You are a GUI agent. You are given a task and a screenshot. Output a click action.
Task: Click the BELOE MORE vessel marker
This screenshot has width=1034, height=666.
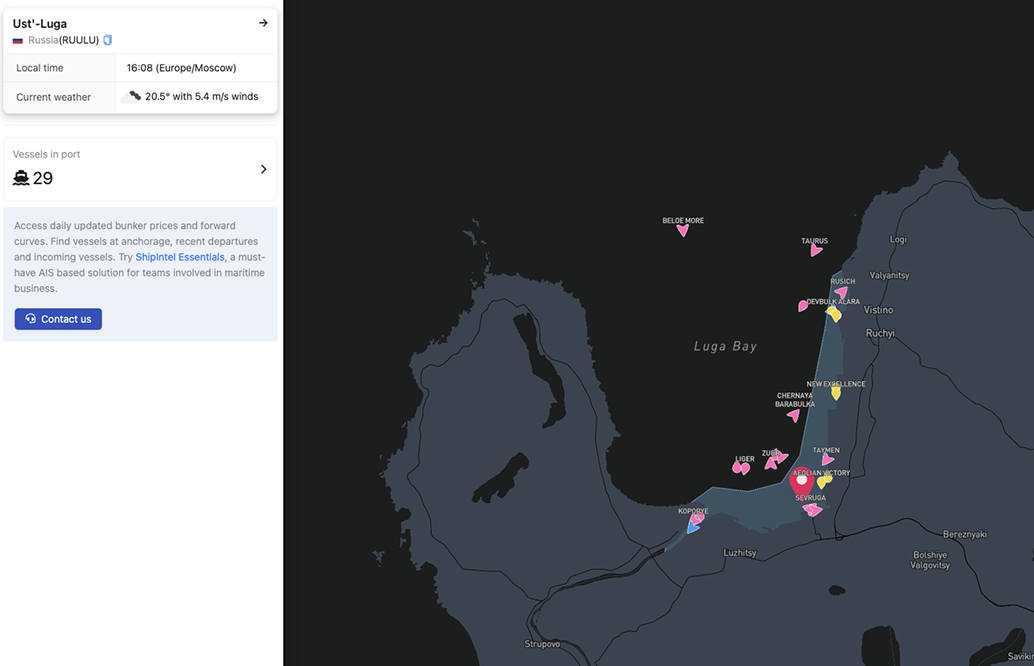[683, 230]
